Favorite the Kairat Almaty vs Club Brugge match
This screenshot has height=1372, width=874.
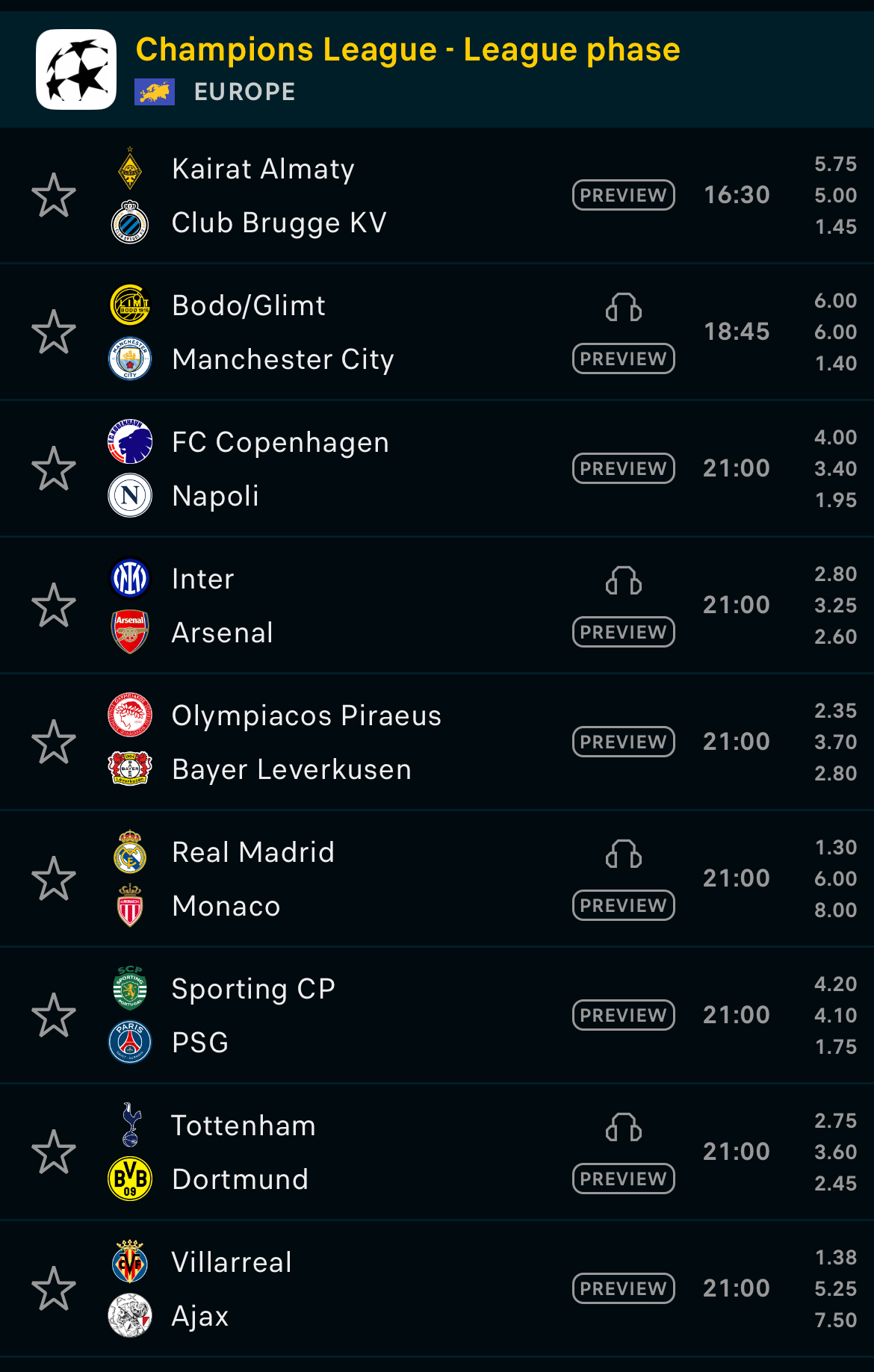[54, 196]
